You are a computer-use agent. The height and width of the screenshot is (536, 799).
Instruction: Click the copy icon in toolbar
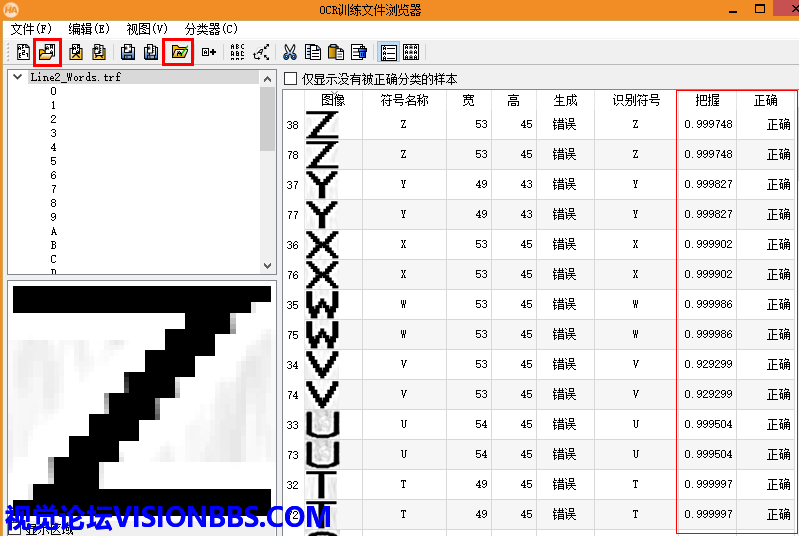(313, 52)
